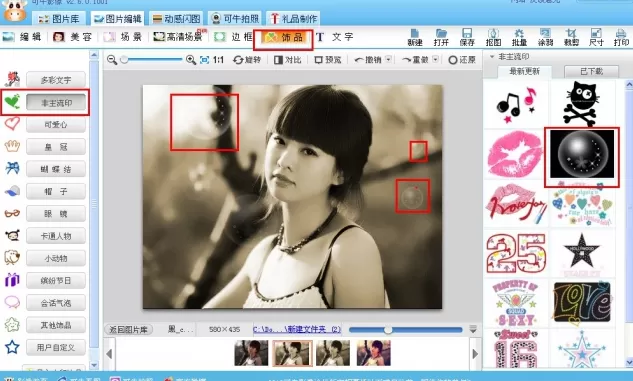This screenshot has height=381, width=633.
Task: Pick the glass bubble sphere sticker
Action: 582,154
